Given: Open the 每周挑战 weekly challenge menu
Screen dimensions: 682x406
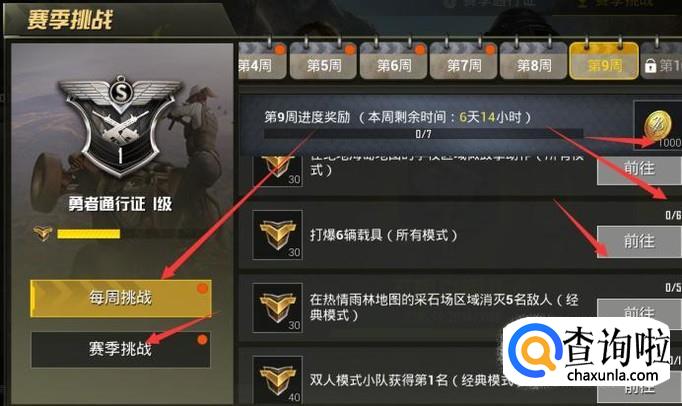Looking at the screenshot, I should point(121,299).
